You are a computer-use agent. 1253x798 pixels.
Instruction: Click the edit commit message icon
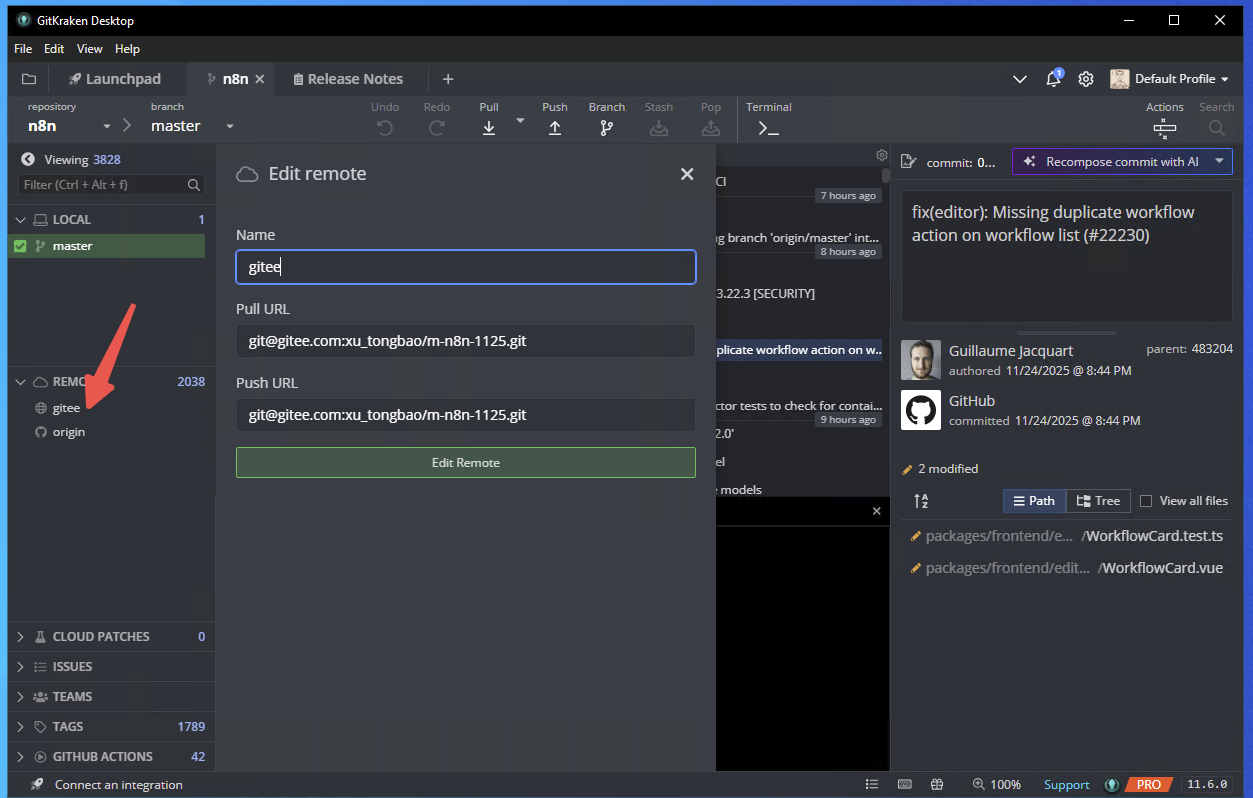909,162
